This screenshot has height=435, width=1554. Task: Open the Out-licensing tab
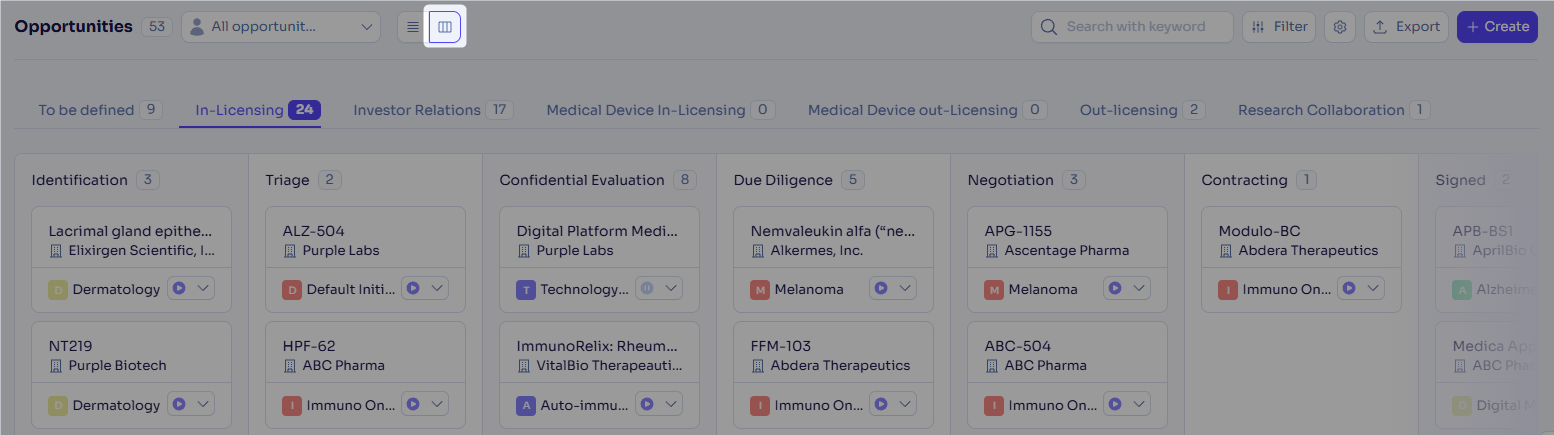point(1142,110)
